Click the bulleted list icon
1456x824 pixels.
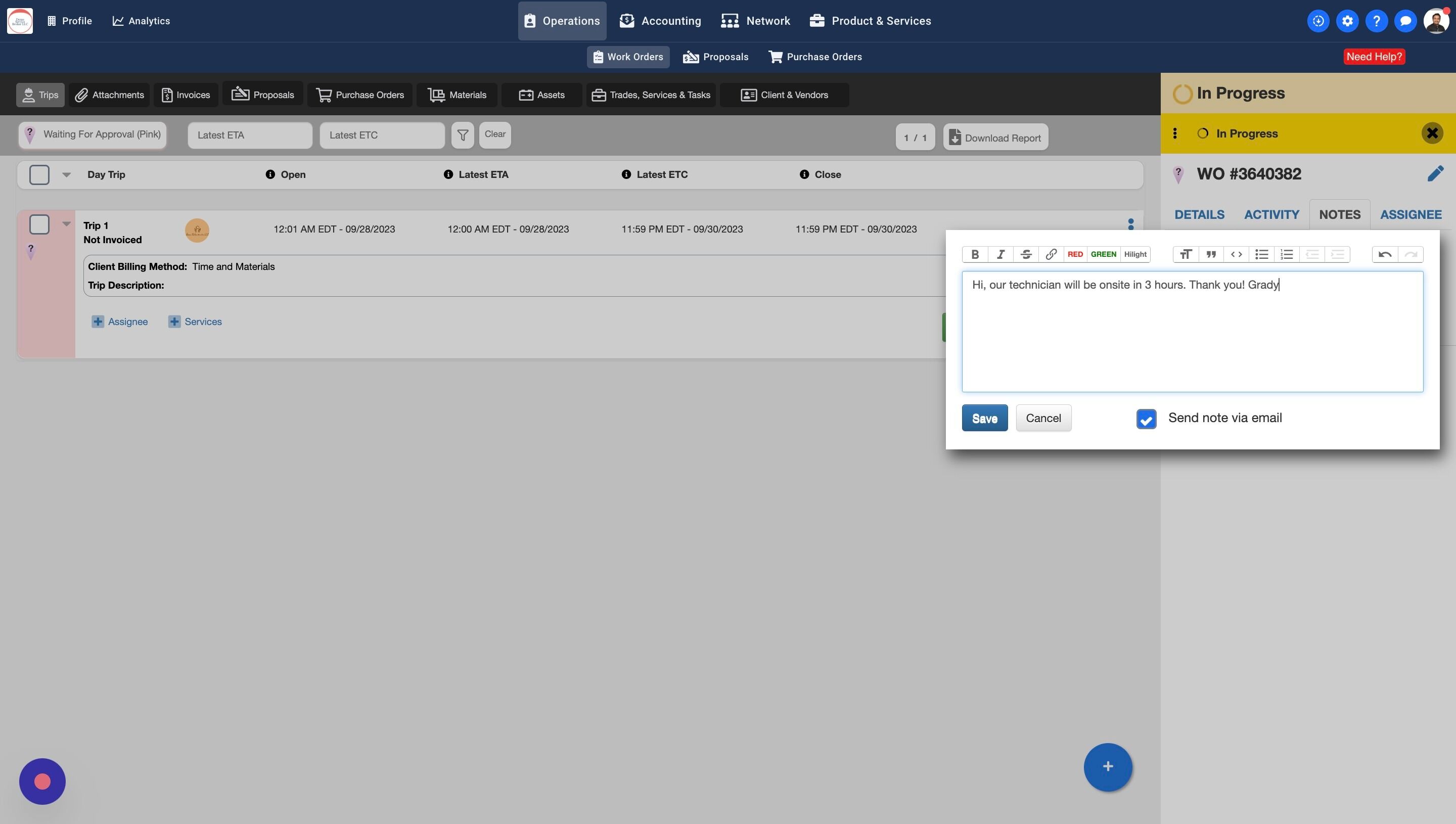1261,255
